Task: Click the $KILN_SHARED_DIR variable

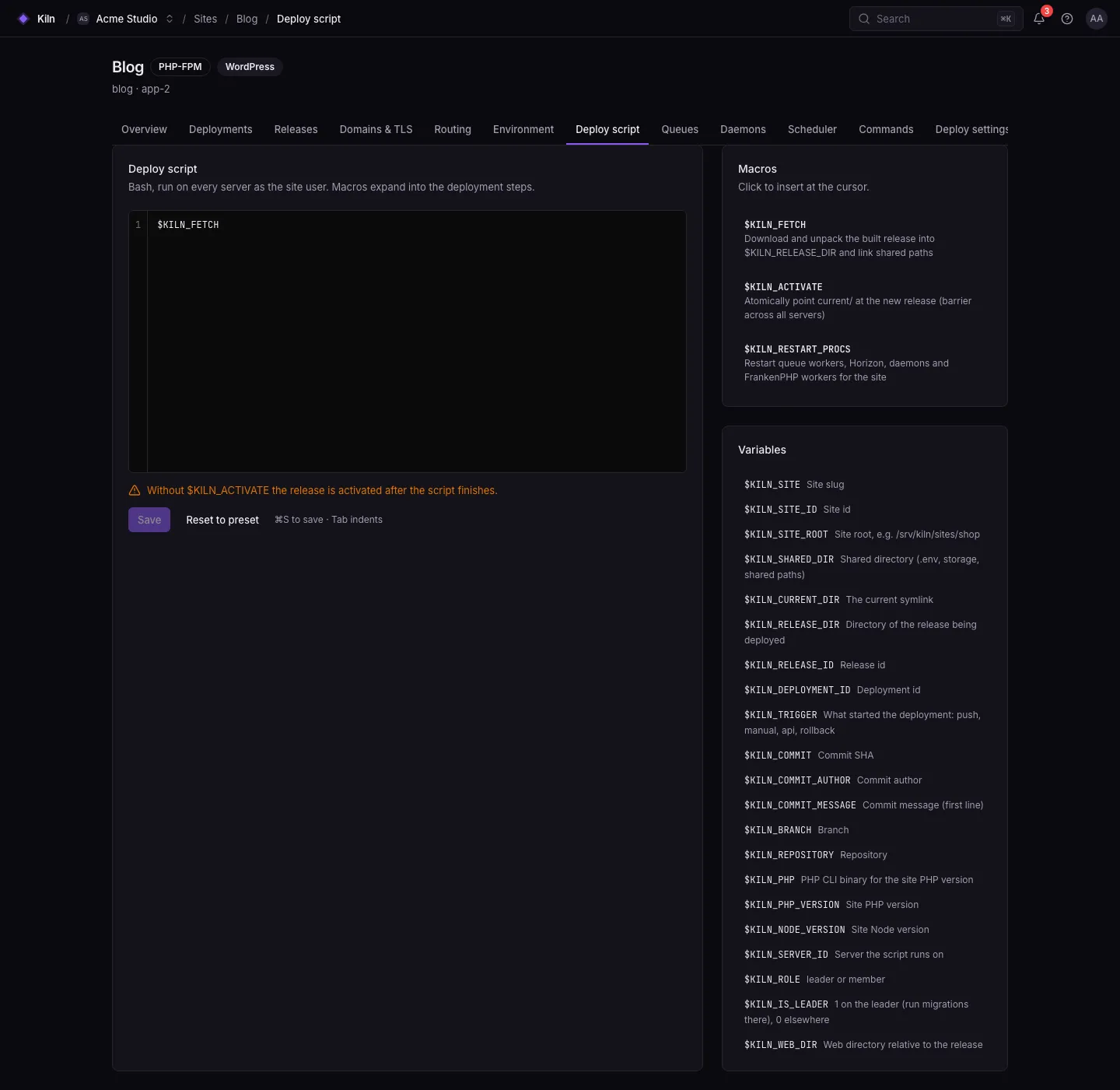Action: [865, 567]
